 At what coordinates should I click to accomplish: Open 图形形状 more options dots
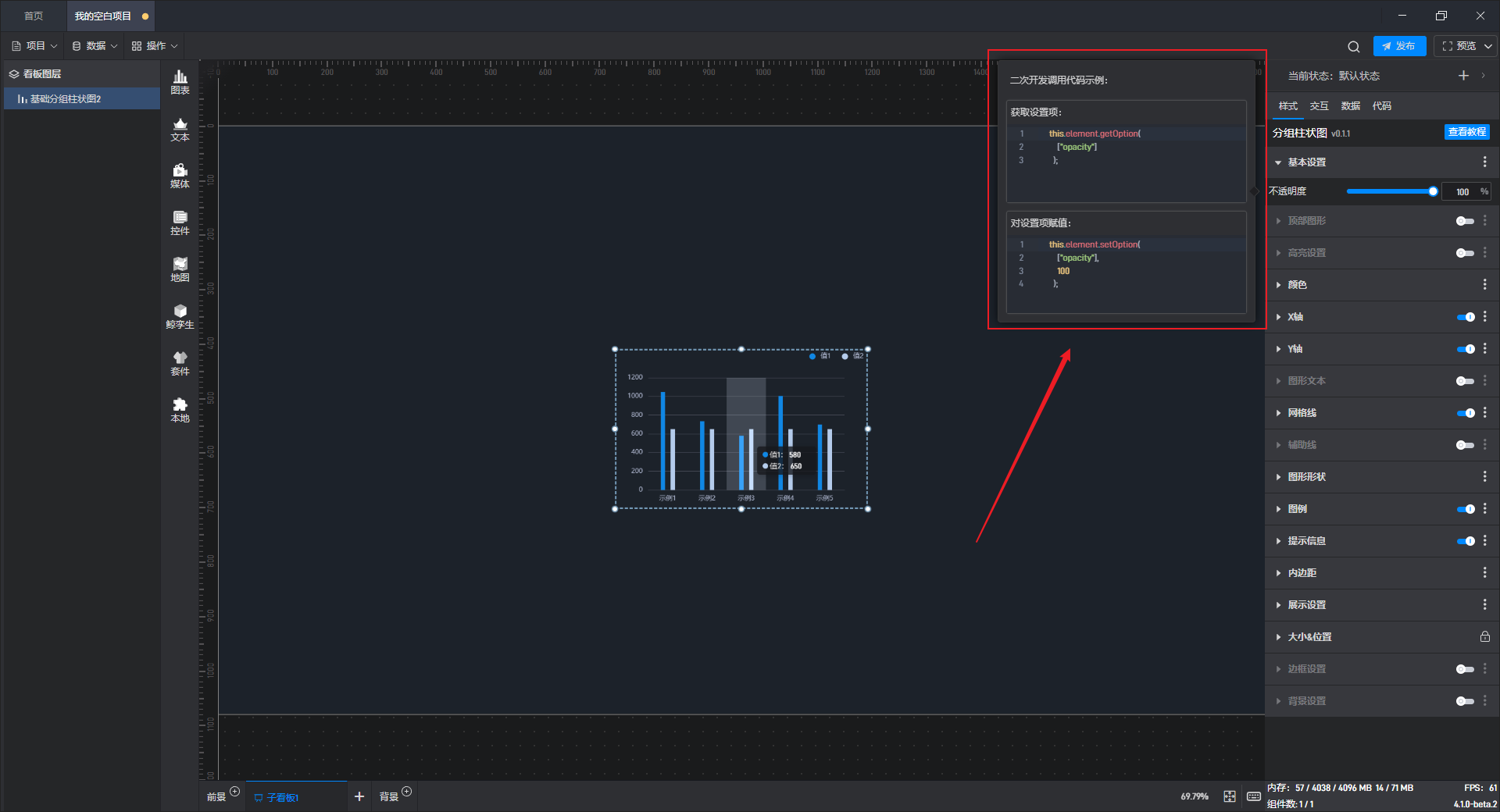pyautogui.click(x=1484, y=476)
